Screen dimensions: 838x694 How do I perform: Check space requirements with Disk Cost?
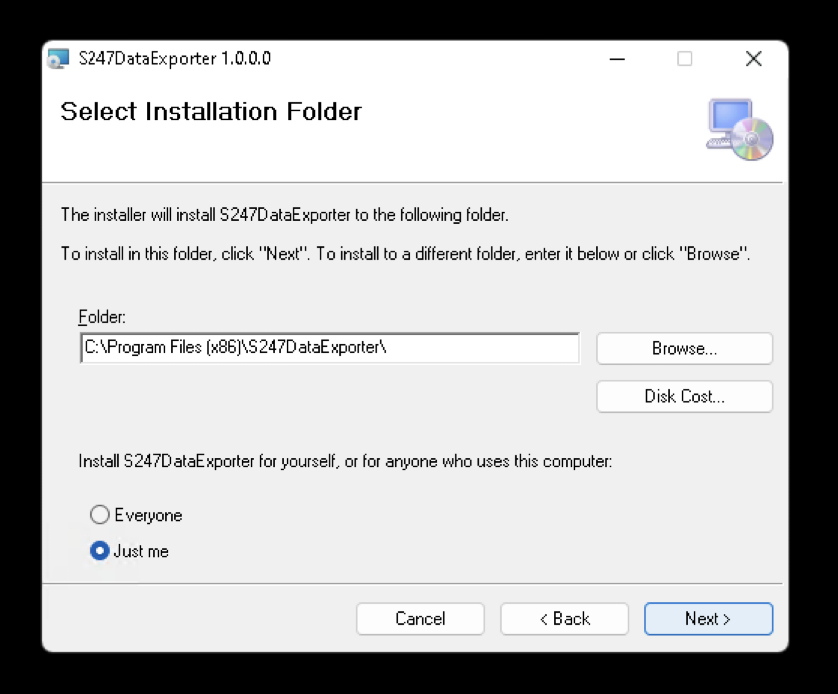click(x=684, y=396)
